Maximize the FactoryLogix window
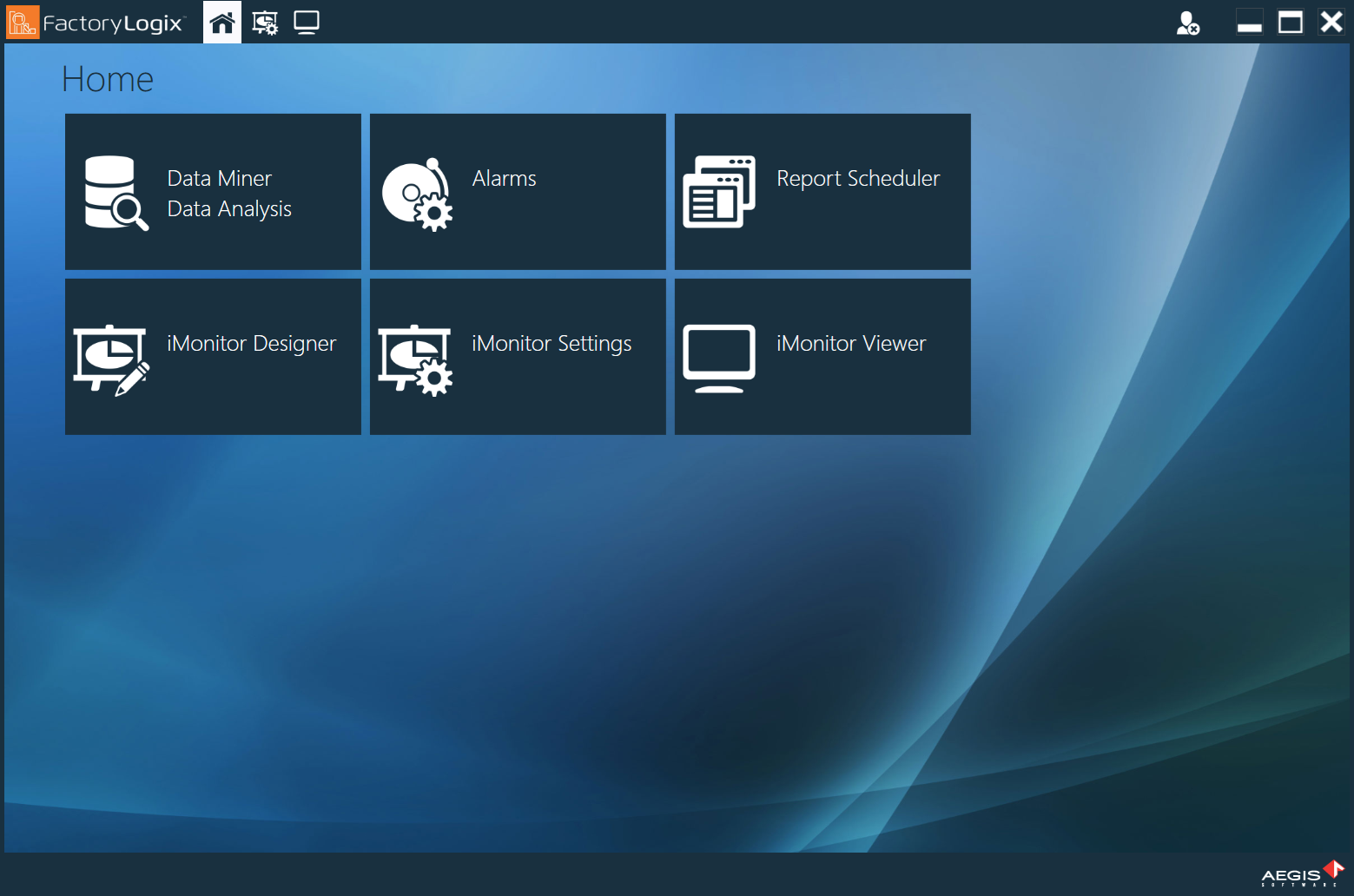 point(1291,23)
